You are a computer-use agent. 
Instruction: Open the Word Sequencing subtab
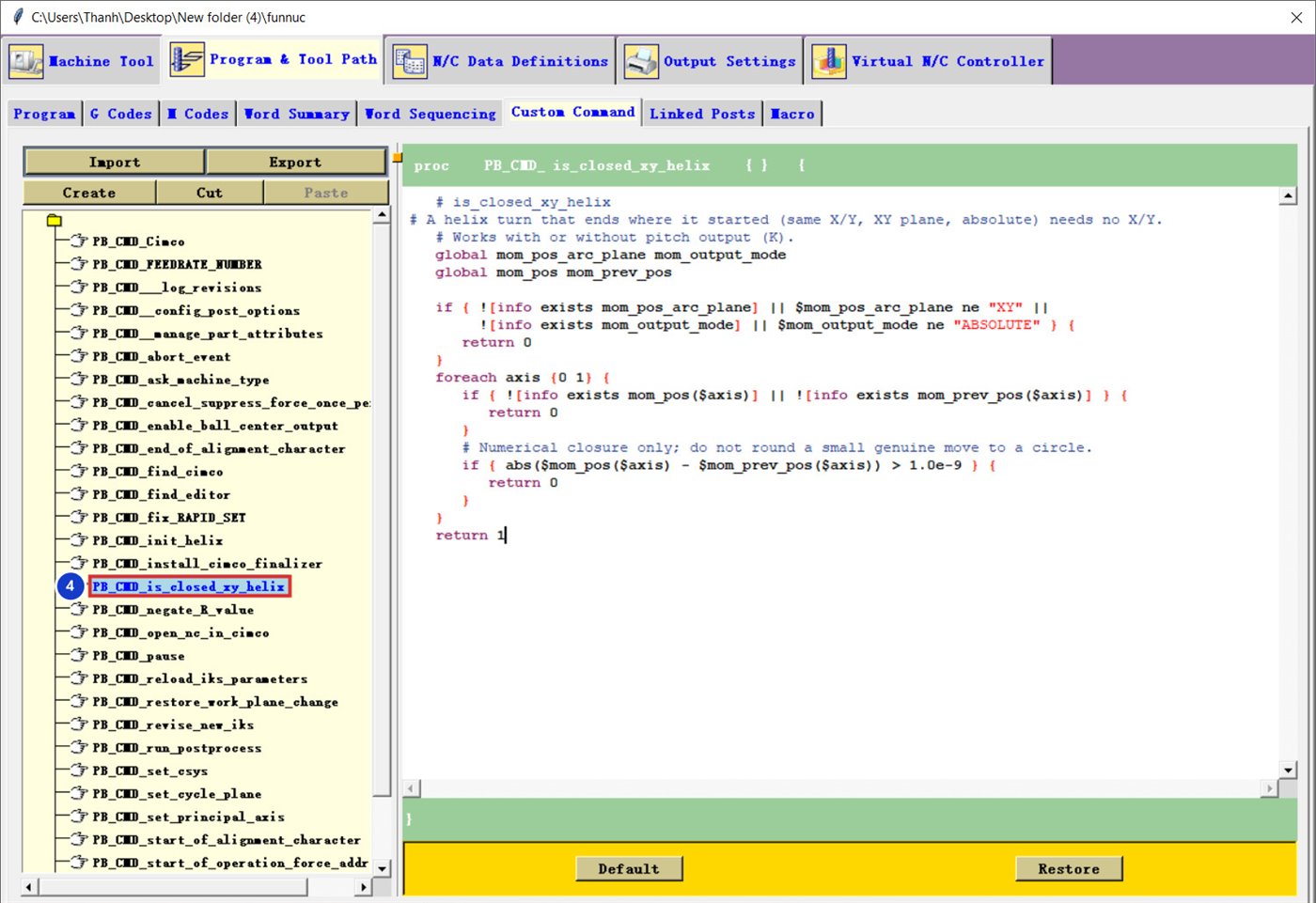[430, 114]
